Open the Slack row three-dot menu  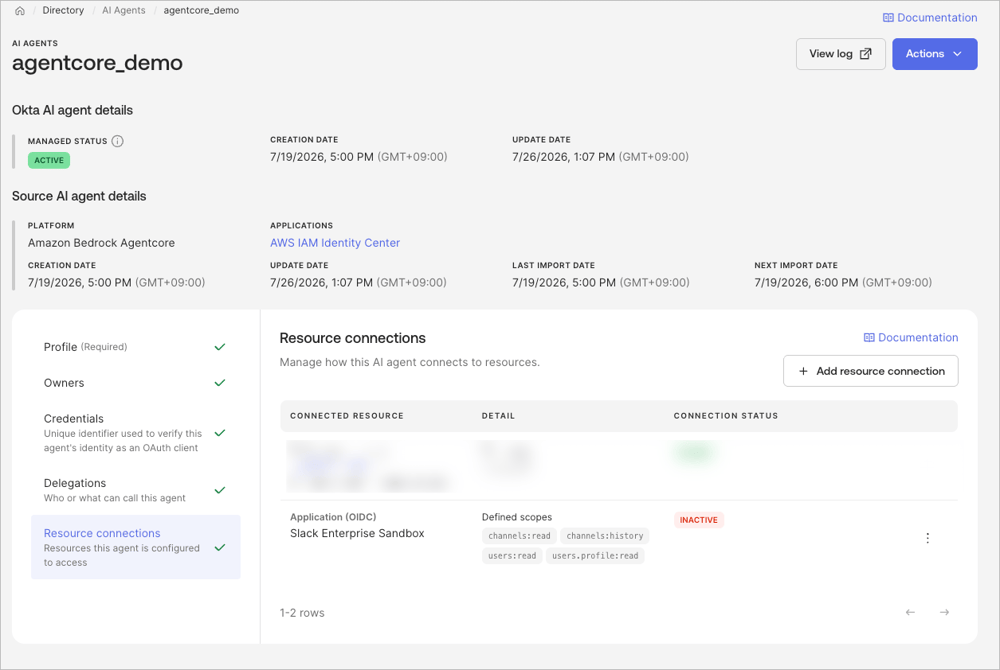point(927,538)
